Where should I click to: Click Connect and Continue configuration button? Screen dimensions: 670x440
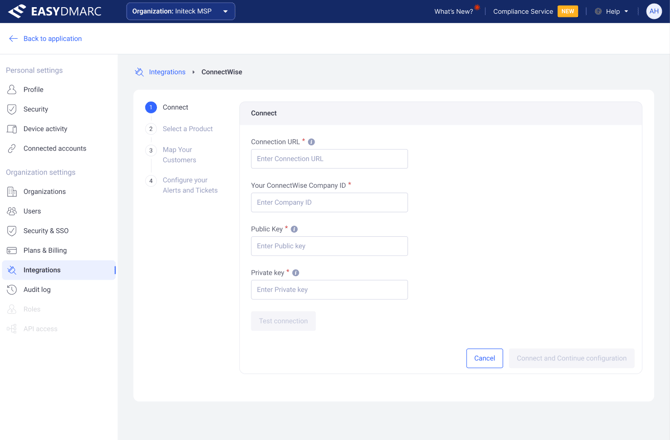point(571,358)
